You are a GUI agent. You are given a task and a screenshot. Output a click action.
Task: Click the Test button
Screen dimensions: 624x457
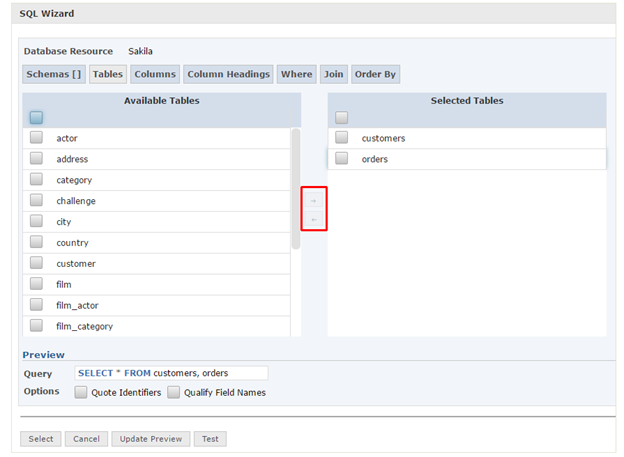210,439
